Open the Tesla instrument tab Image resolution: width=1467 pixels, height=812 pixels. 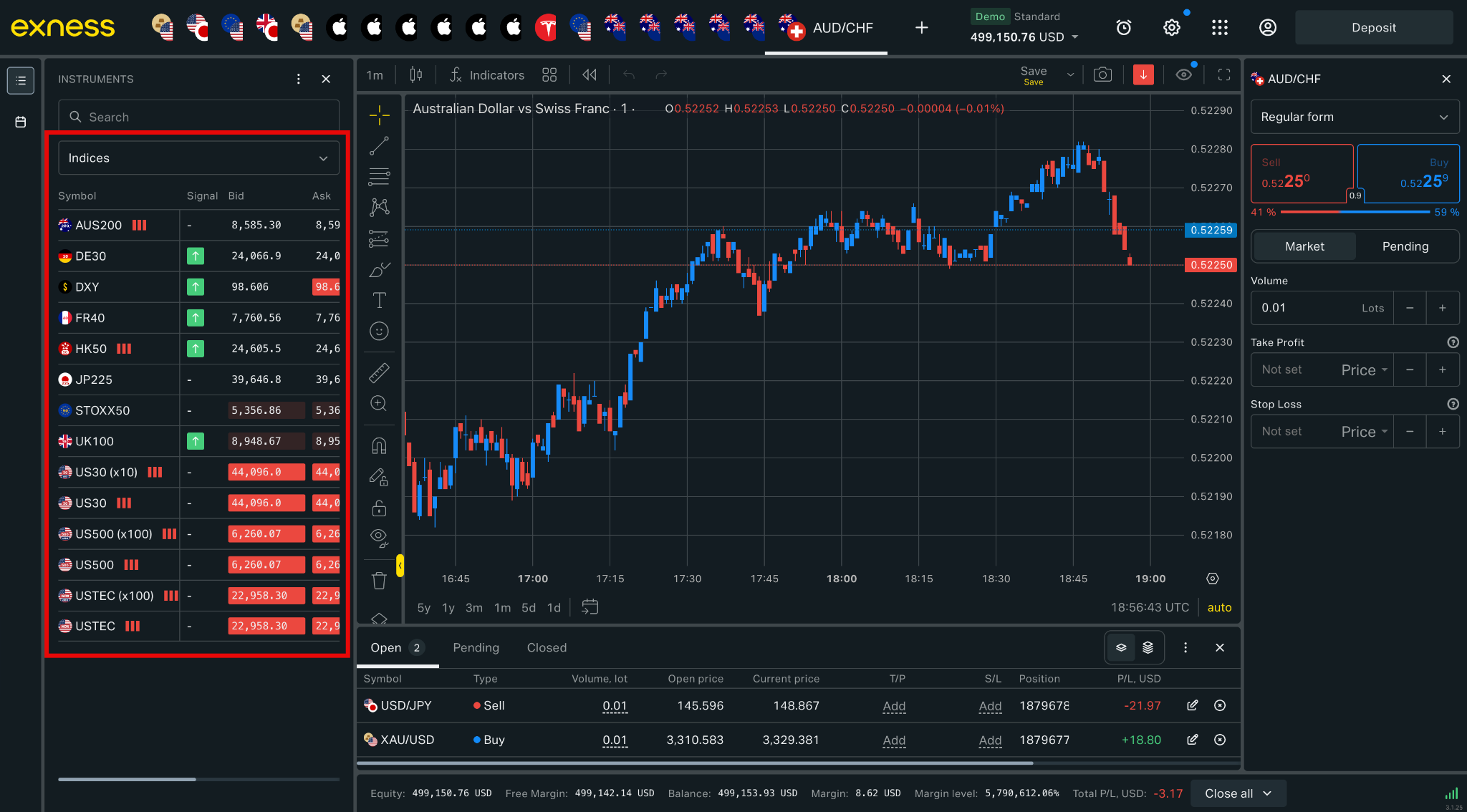coord(547,27)
